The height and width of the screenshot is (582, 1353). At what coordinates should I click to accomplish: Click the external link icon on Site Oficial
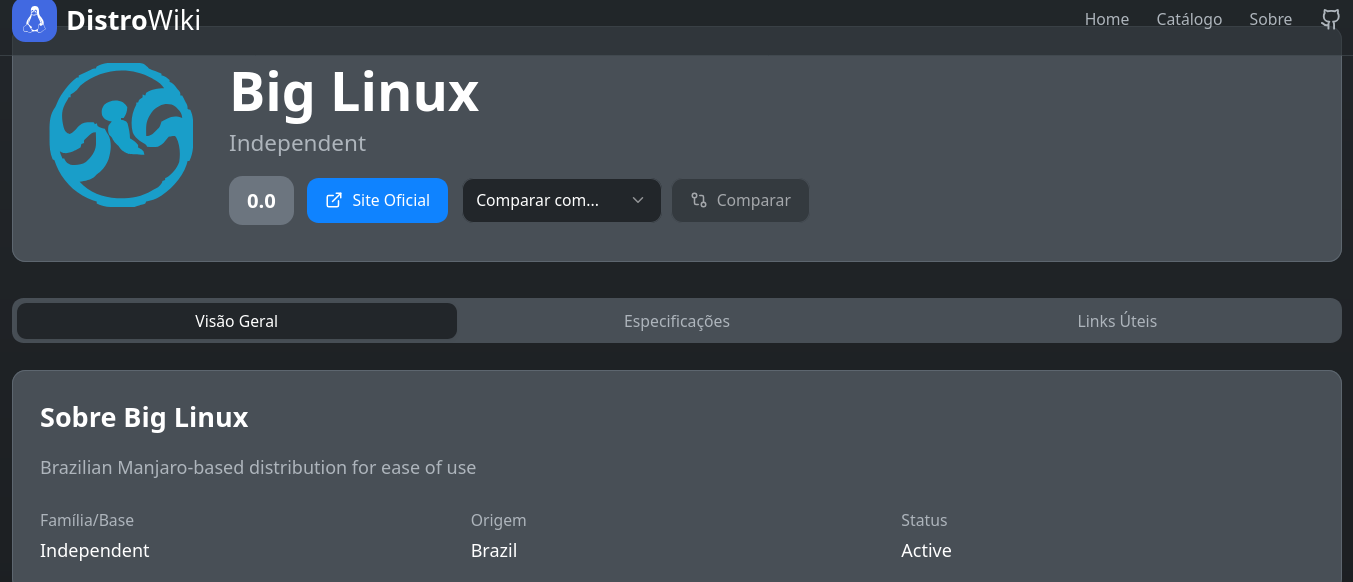334,200
